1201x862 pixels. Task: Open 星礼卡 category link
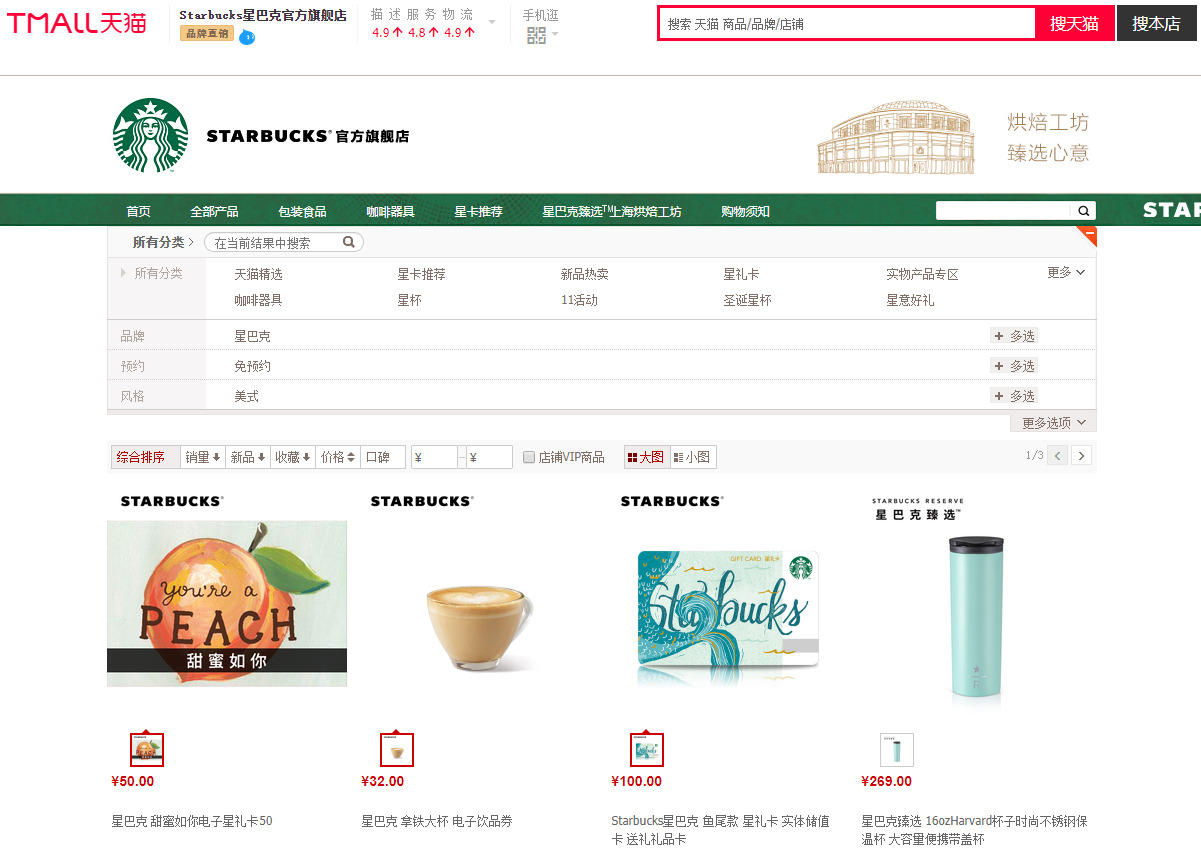coord(742,274)
